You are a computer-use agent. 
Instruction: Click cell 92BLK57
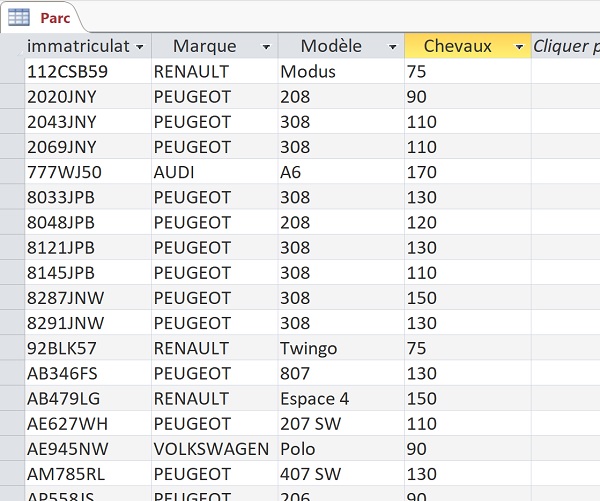coord(88,348)
